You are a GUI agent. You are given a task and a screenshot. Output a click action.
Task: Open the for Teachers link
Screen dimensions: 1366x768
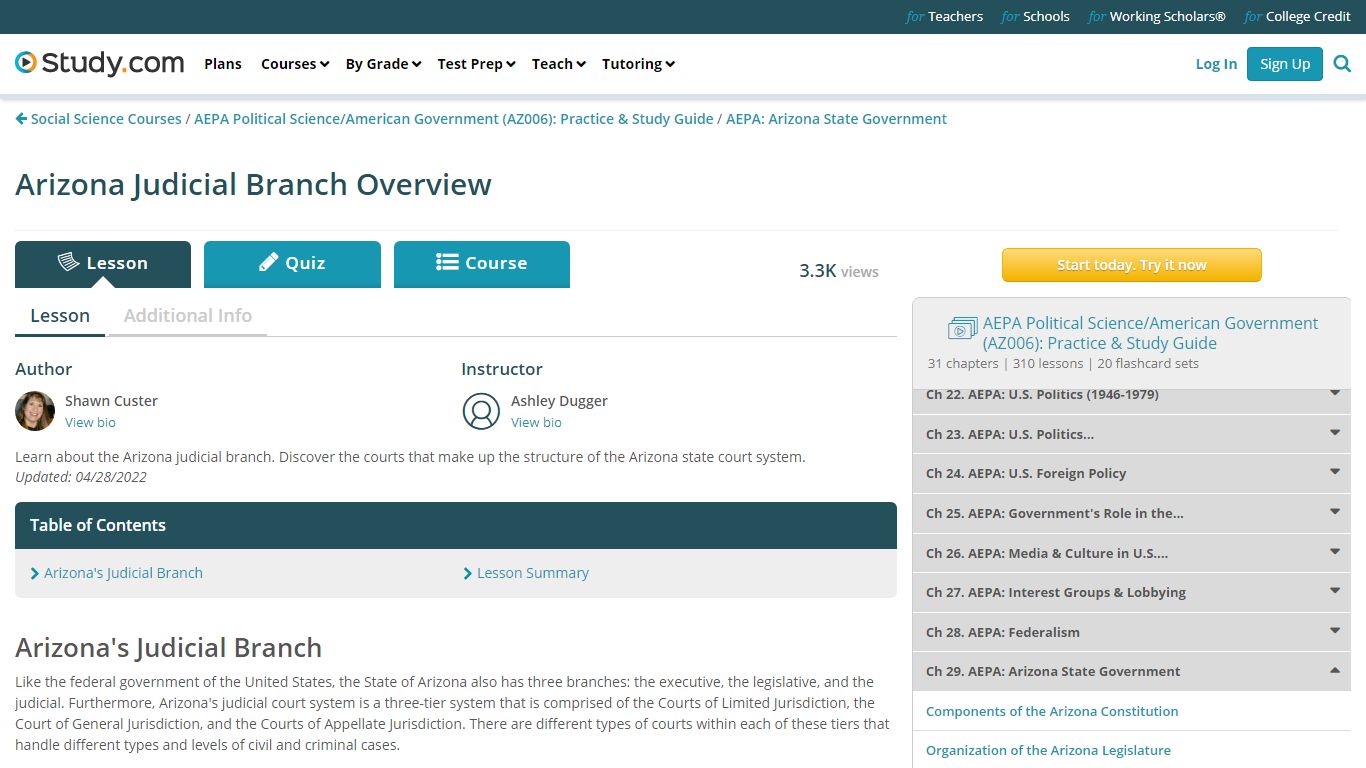pos(944,16)
